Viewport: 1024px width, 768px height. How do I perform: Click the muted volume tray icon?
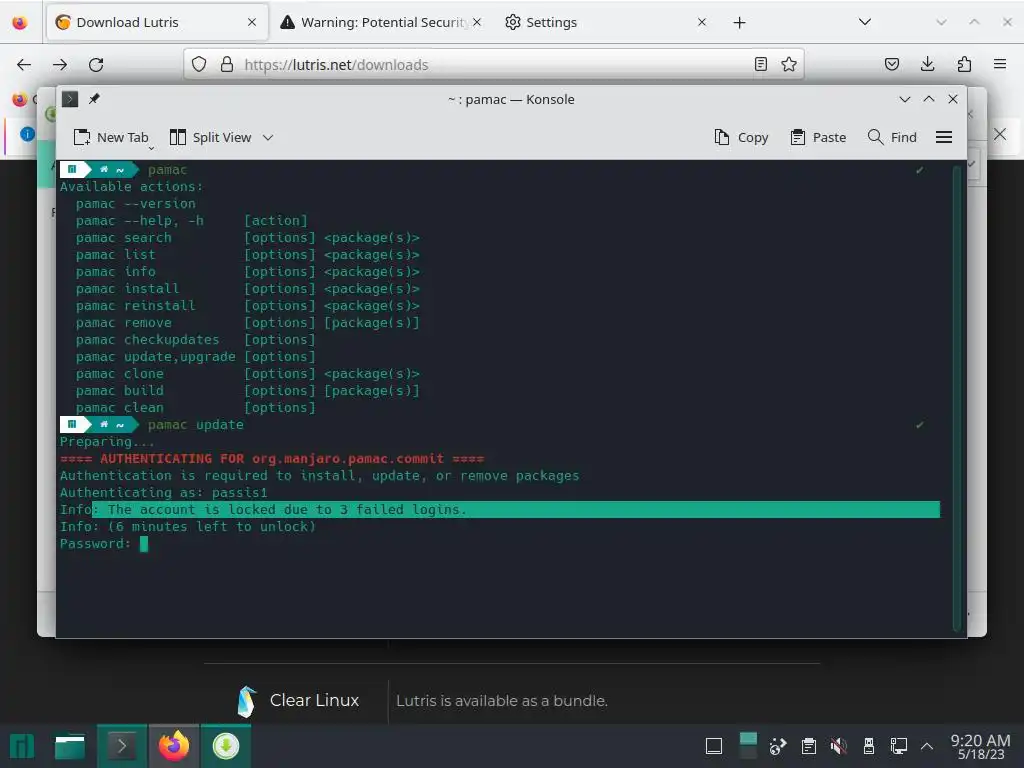pos(839,746)
